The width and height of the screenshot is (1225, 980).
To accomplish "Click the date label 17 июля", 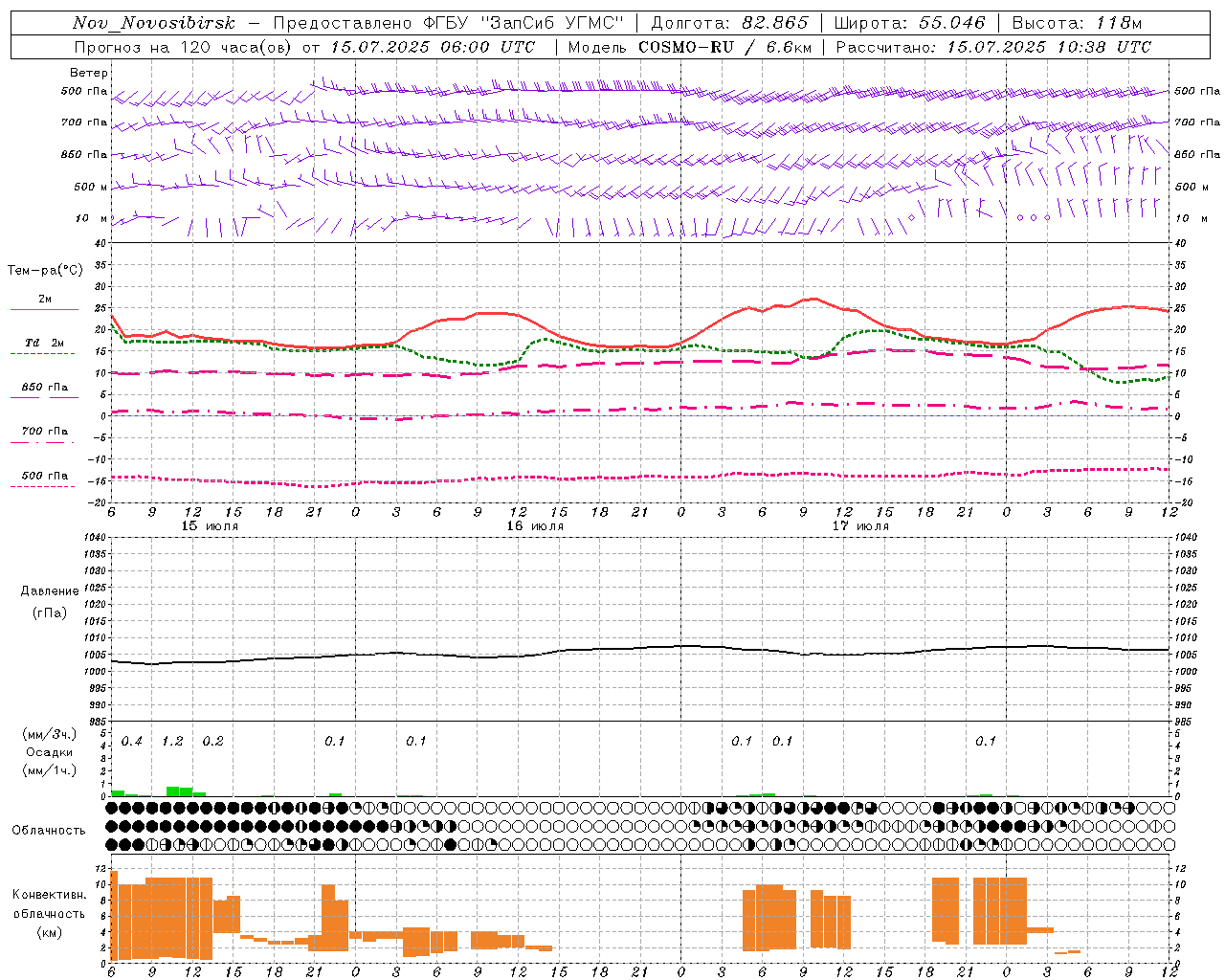I will 860,526.
